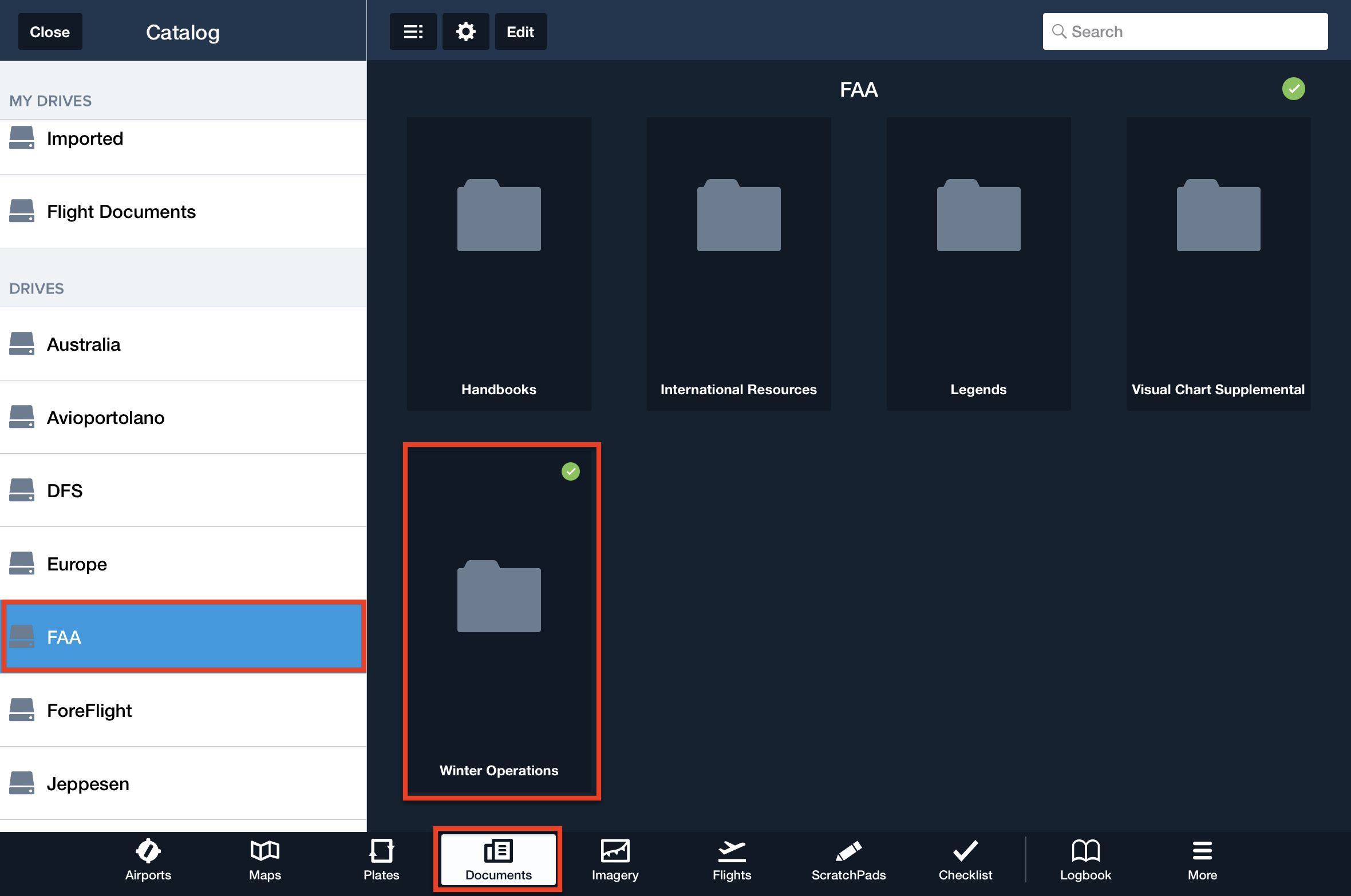Go to Maps tab
The width and height of the screenshot is (1351, 896).
[265, 861]
